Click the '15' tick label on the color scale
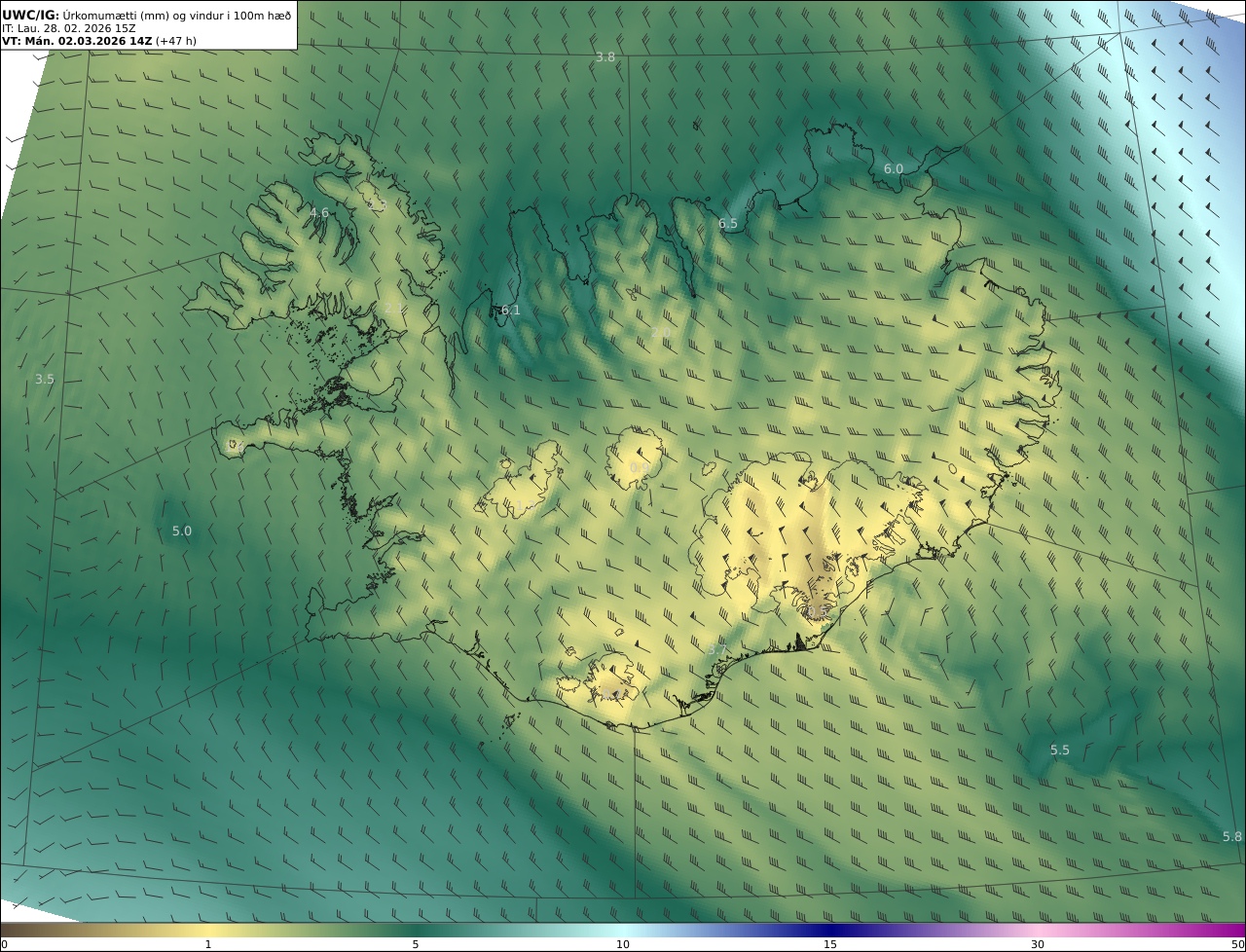1246x952 pixels. coord(830,944)
